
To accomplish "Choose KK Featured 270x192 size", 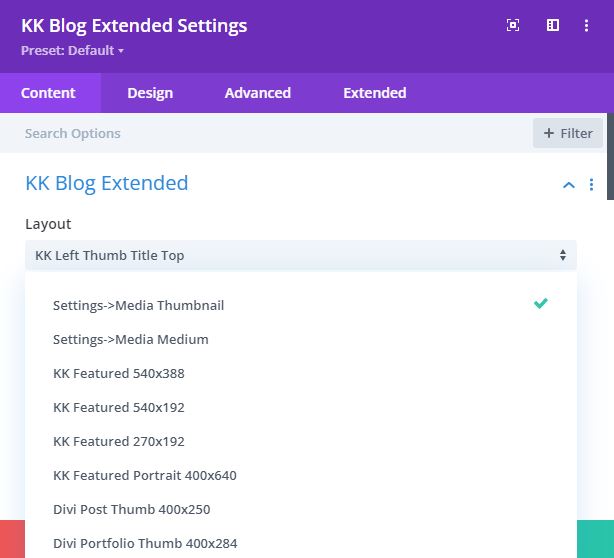I will coord(301,442).
